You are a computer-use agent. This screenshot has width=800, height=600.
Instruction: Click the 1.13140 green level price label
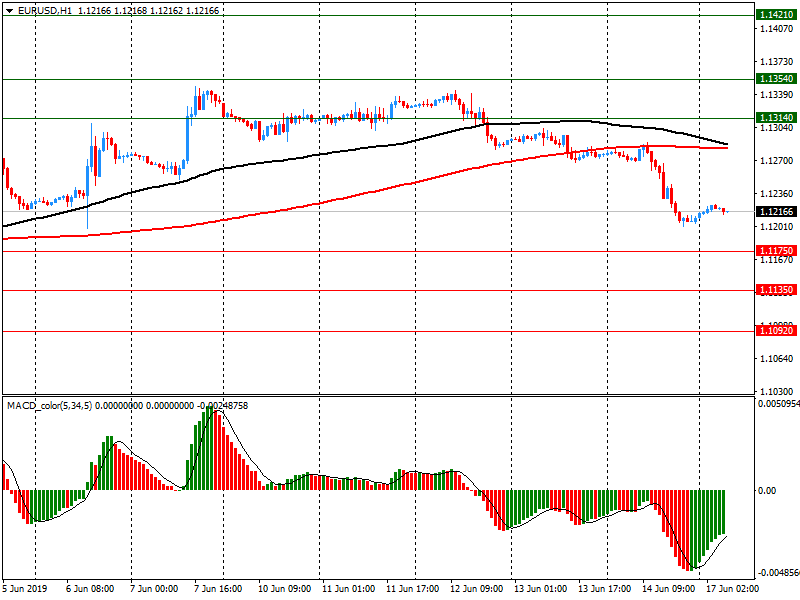[777, 118]
